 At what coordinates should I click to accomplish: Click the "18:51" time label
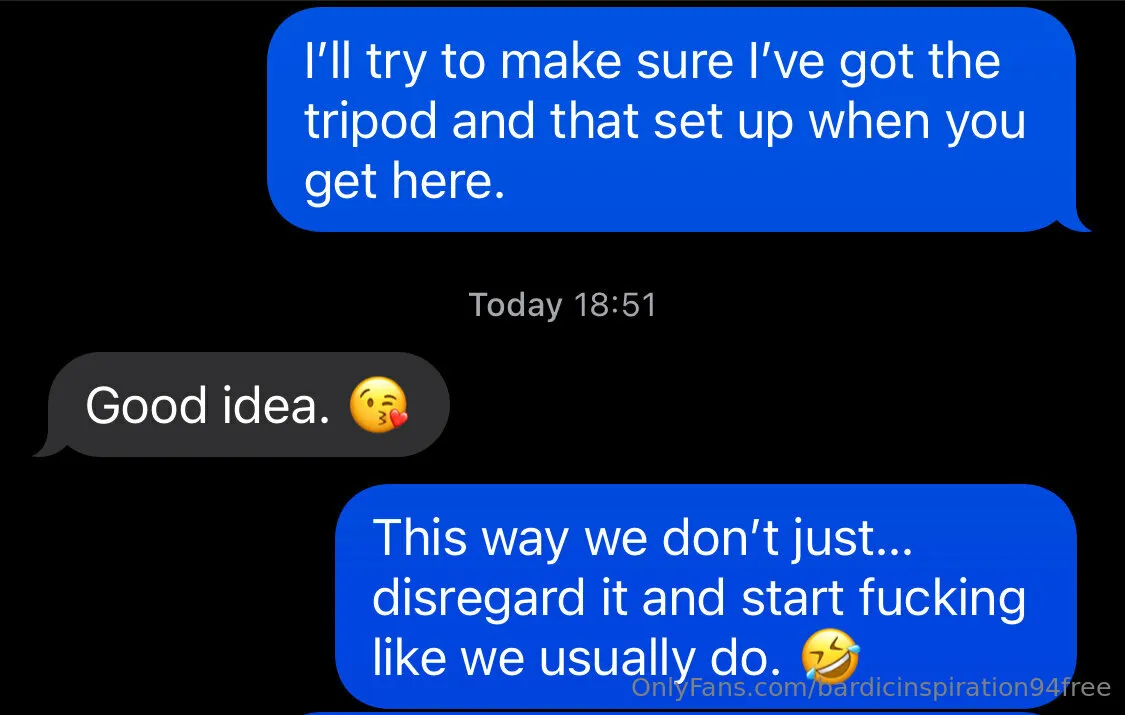tap(615, 305)
